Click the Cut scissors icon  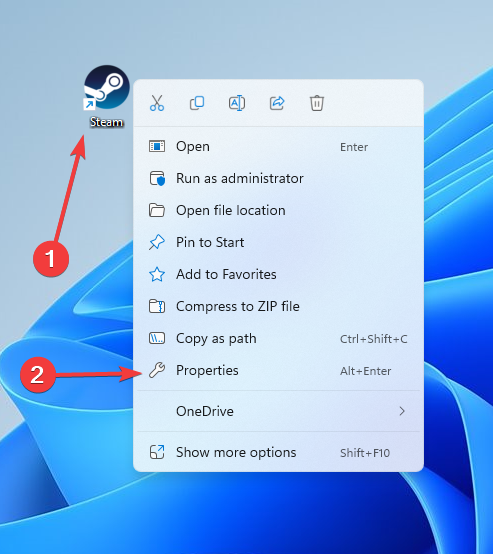(x=157, y=103)
